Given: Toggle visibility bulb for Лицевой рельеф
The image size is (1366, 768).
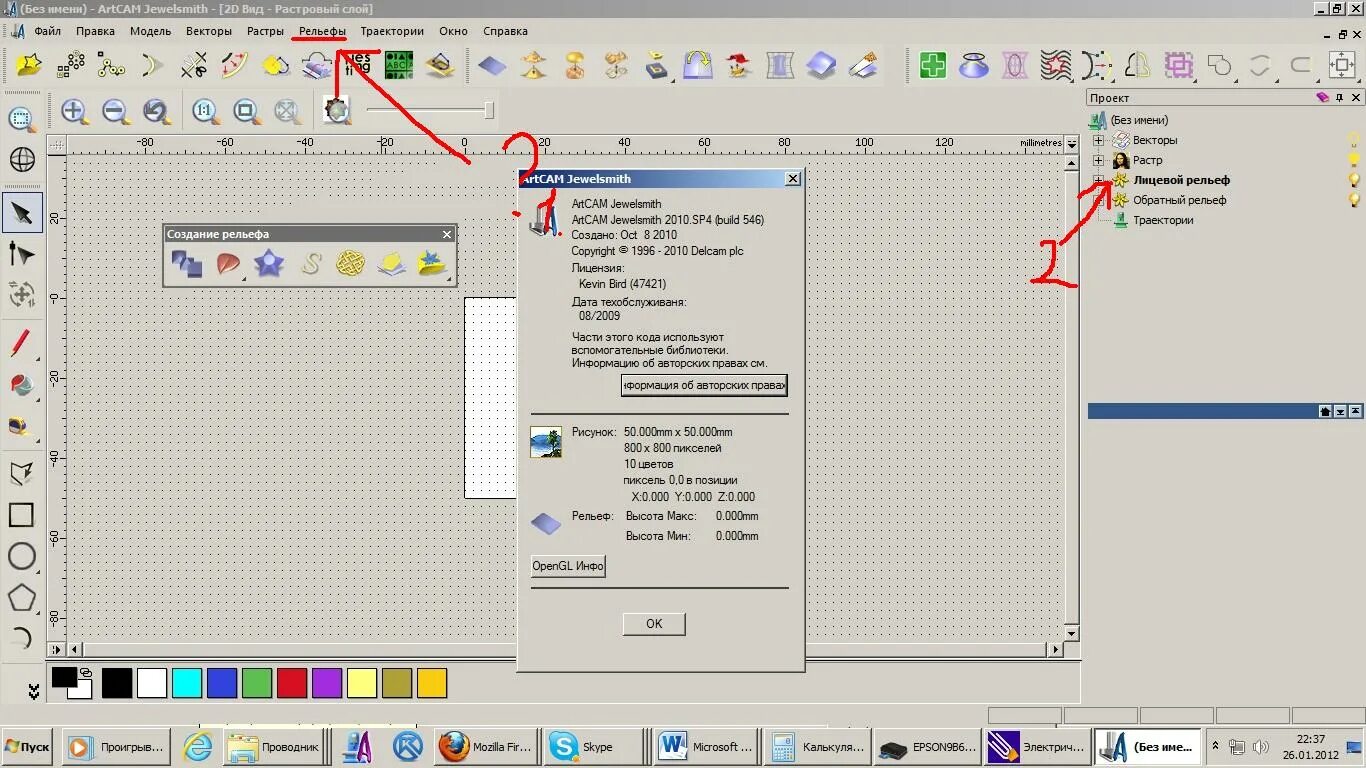Looking at the screenshot, I should point(1354,180).
